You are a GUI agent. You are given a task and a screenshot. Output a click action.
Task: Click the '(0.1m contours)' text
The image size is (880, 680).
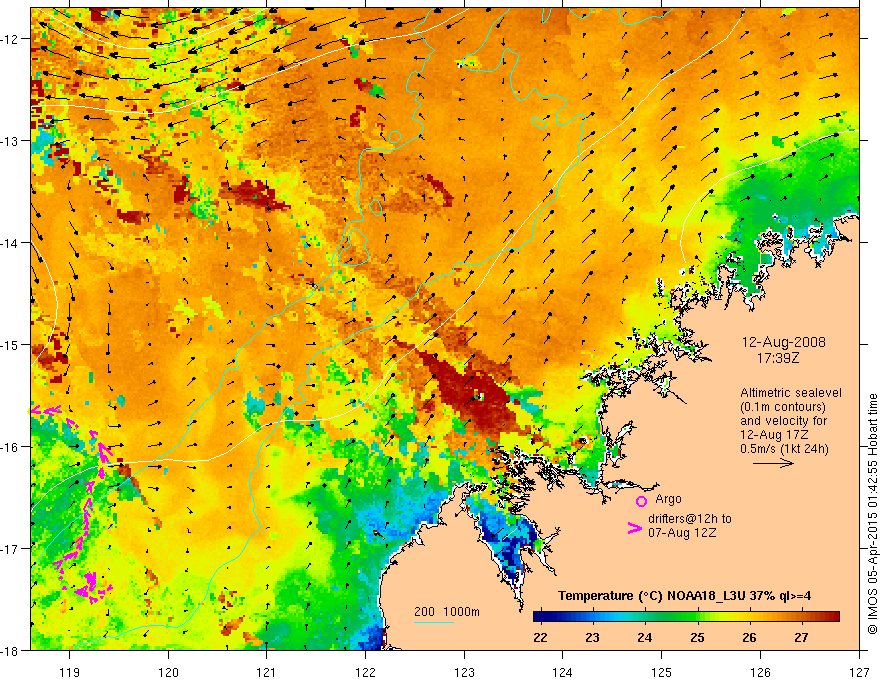[x=783, y=407]
